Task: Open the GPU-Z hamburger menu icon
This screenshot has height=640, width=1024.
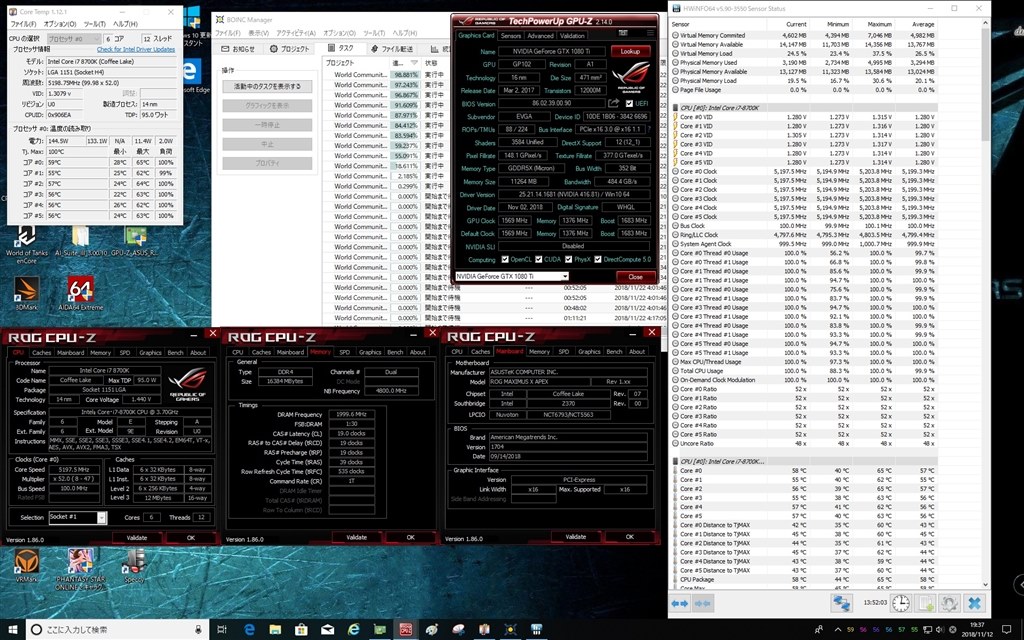Action: (x=650, y=33)
